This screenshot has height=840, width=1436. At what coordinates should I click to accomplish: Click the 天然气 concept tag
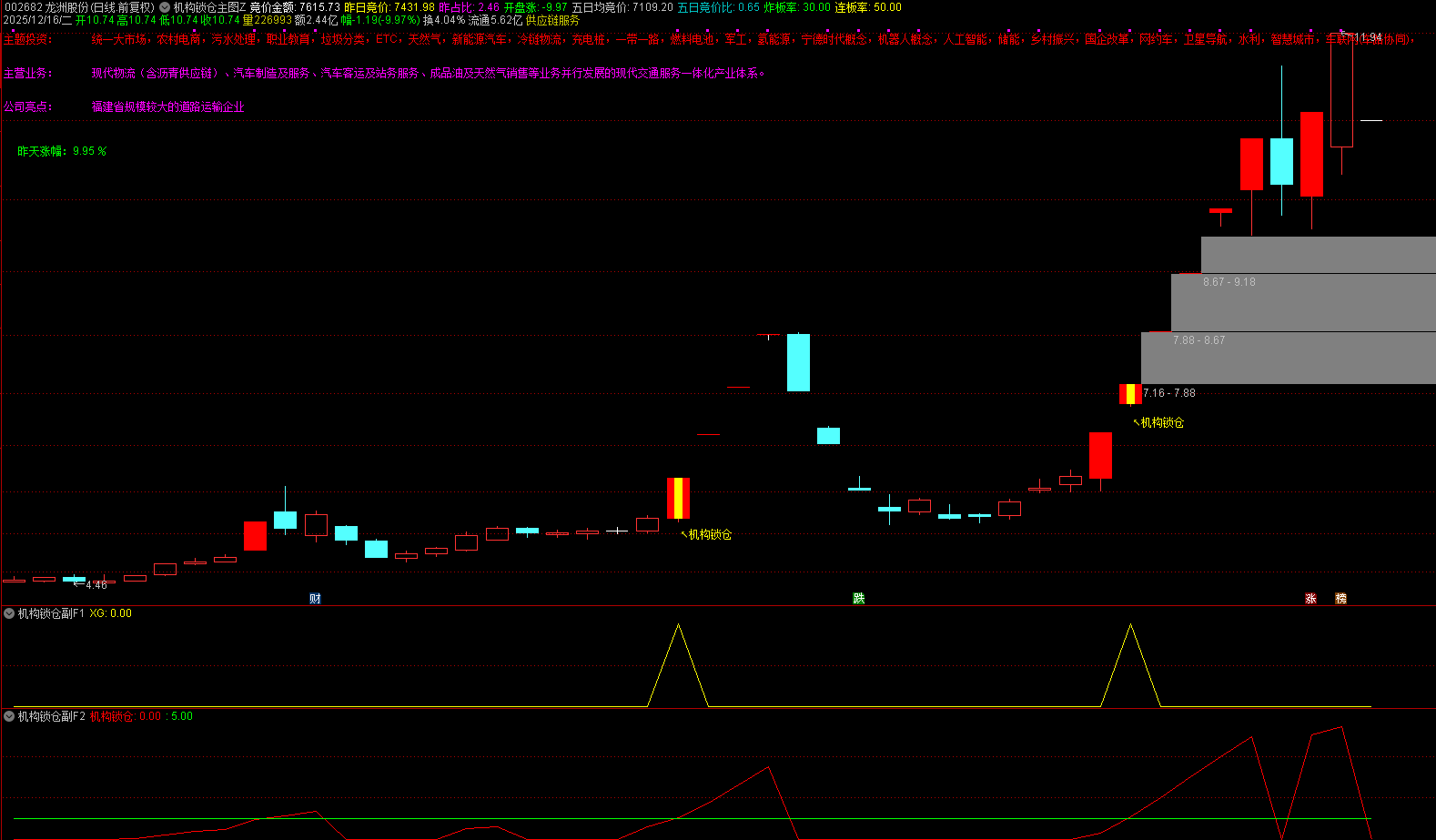click(424, 40)
